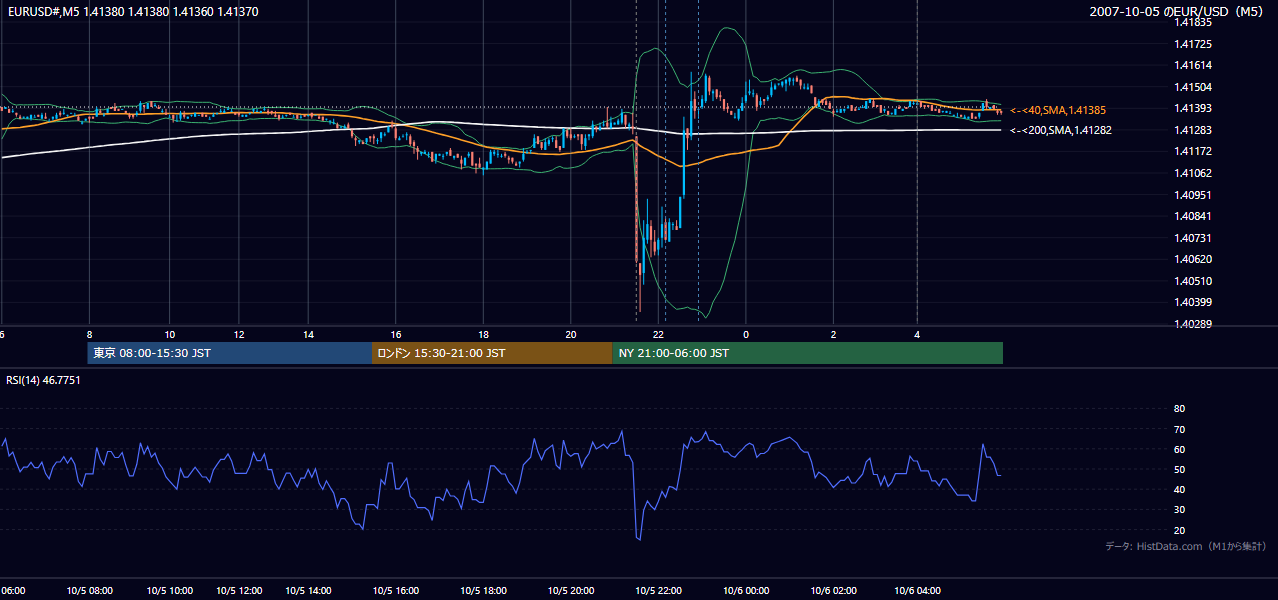
Task: Click the 10/5 20:00 bottom time label
Action: tap(571, 590)
